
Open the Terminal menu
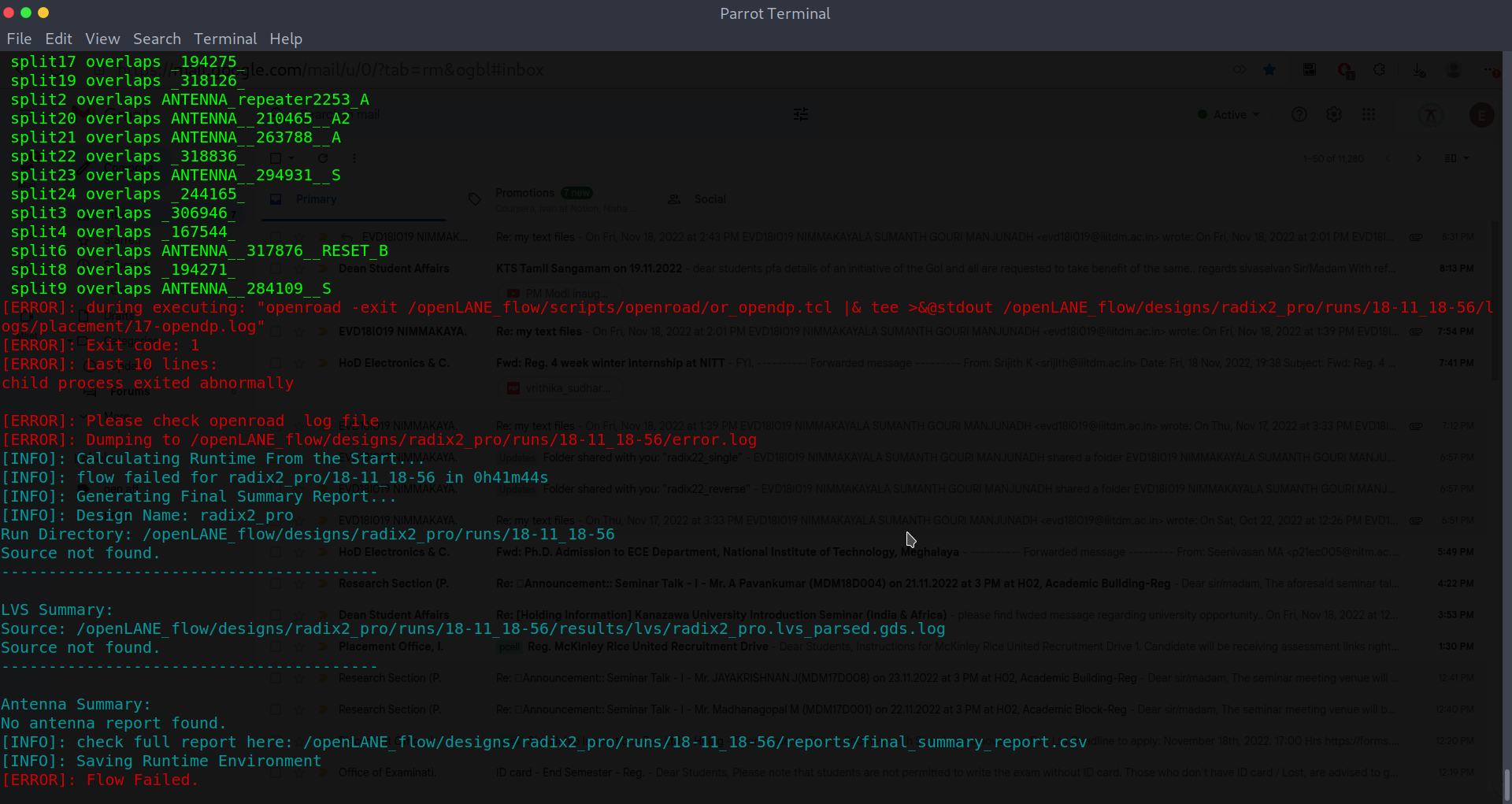tap(224, 39)
